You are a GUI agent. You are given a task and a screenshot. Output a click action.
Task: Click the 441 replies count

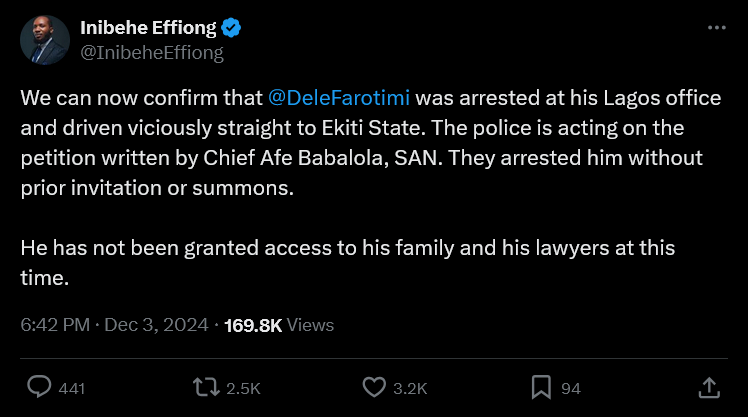71,388
